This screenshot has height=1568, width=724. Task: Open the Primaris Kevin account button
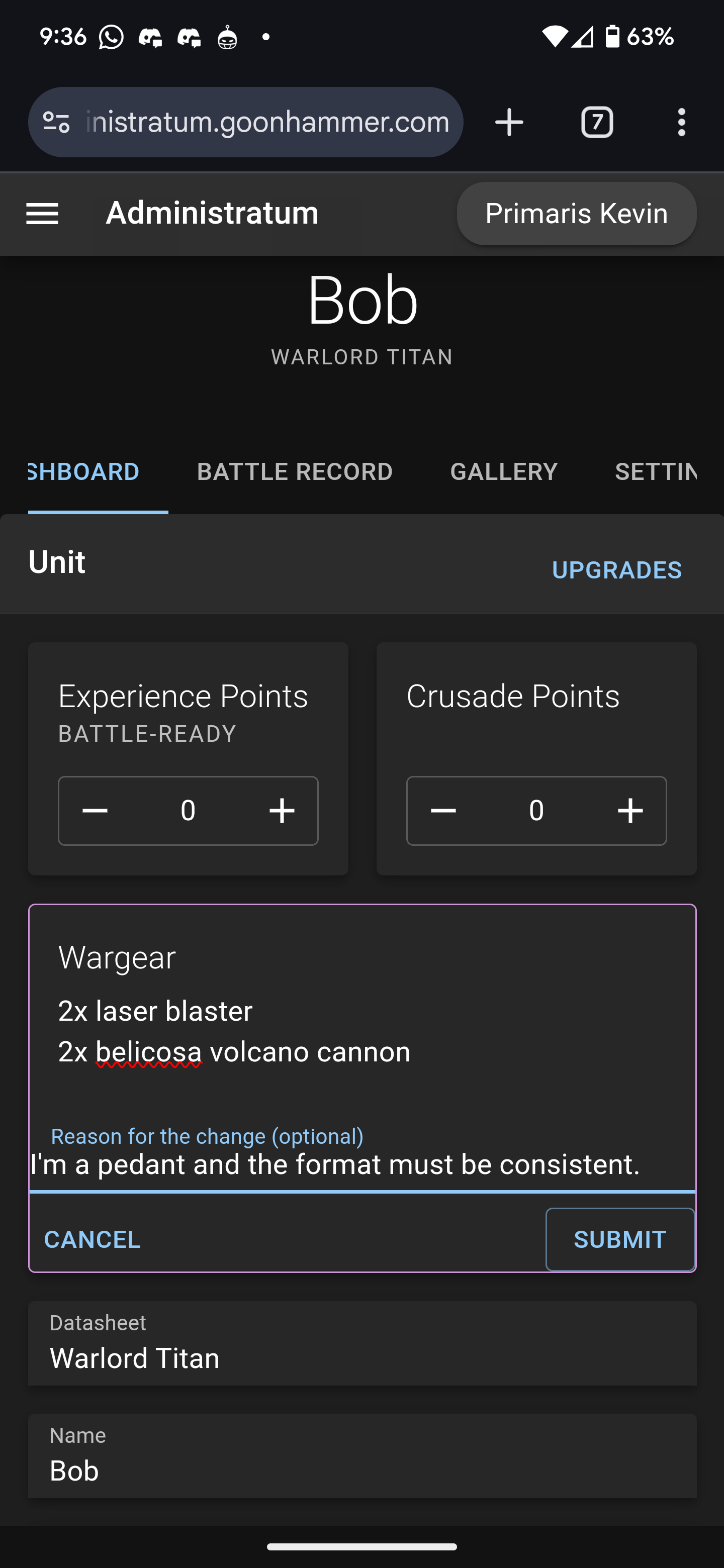[x=576, y=214]
